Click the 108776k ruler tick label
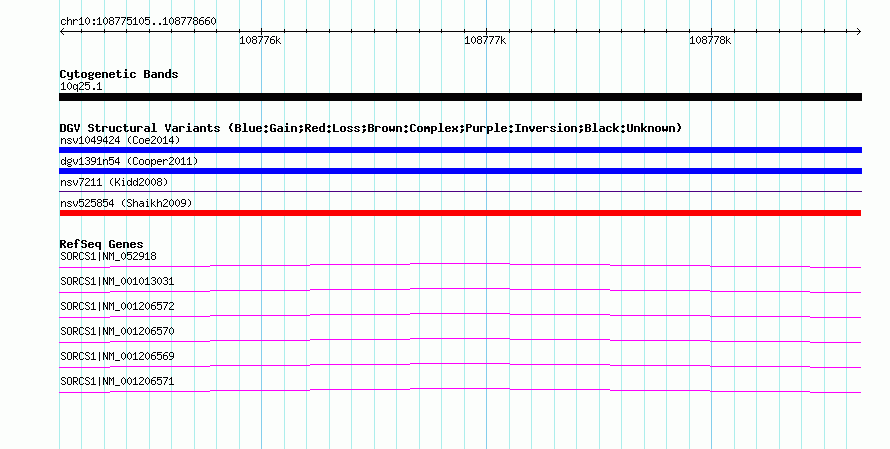 pyautogui.click(x=260, y=40)
